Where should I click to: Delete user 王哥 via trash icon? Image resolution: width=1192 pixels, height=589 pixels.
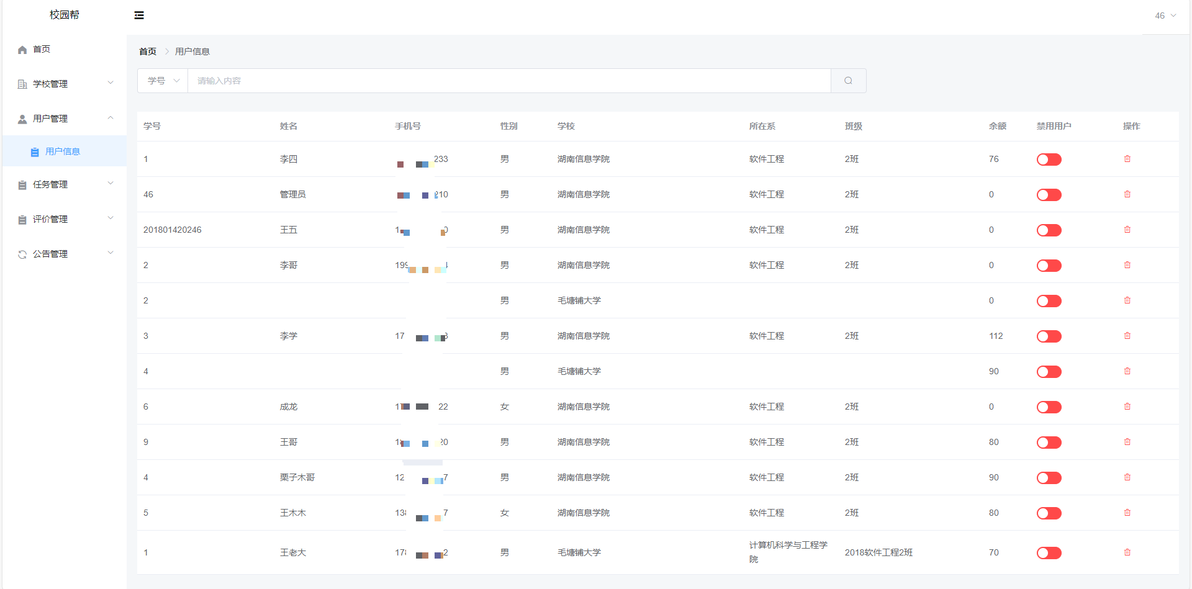pyautogui.click(x=1127, y=442)
